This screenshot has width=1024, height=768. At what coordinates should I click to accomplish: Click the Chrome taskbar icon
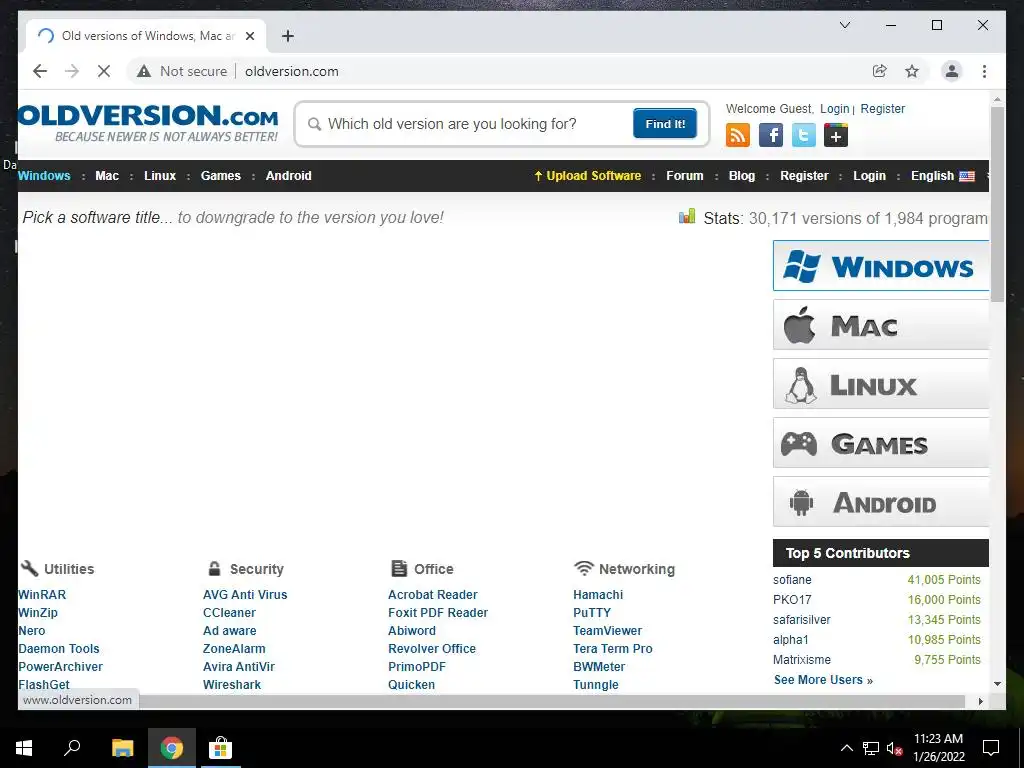[172, 748]
